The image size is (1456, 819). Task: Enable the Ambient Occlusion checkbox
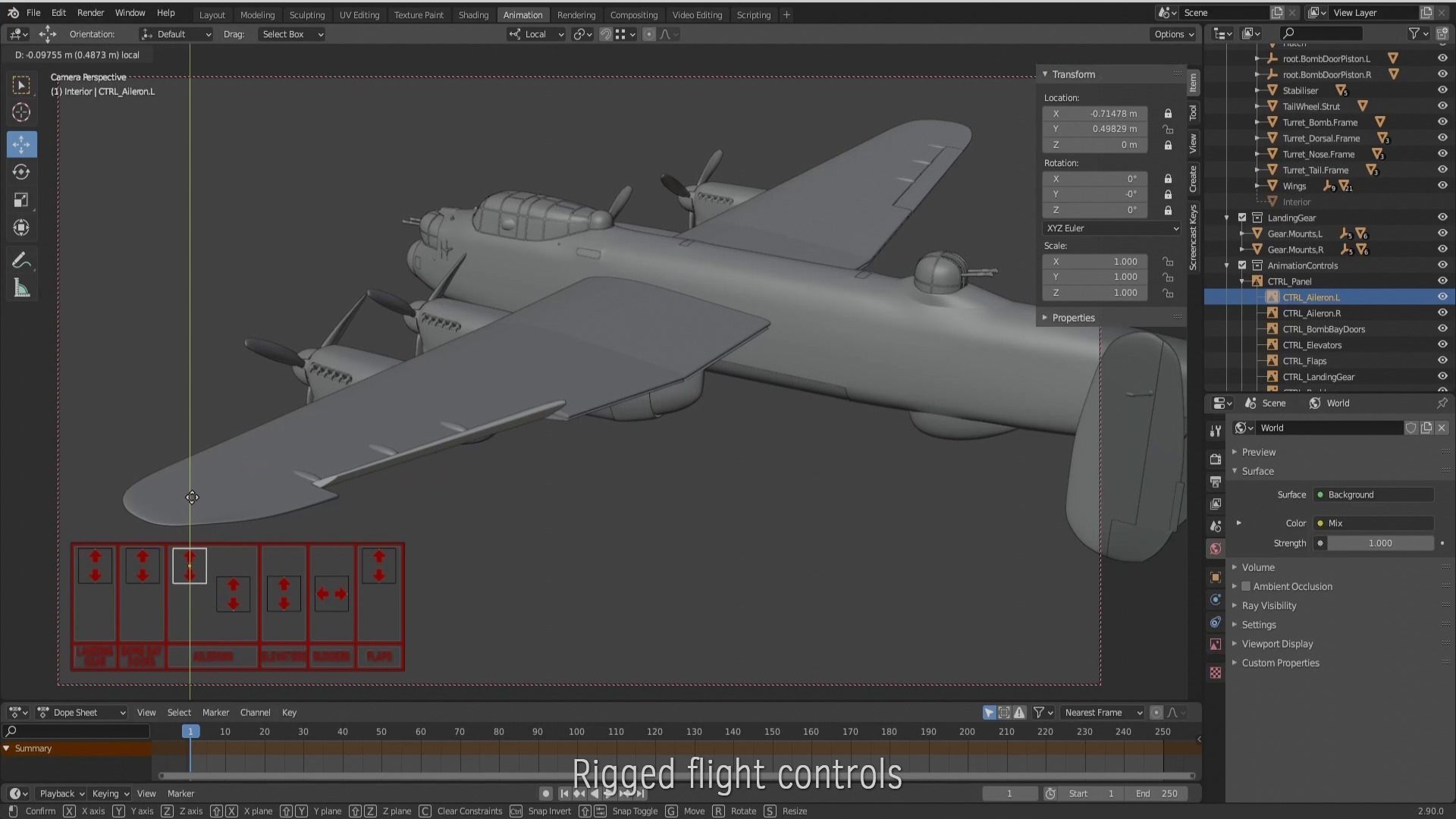[x=1246, y=586]
